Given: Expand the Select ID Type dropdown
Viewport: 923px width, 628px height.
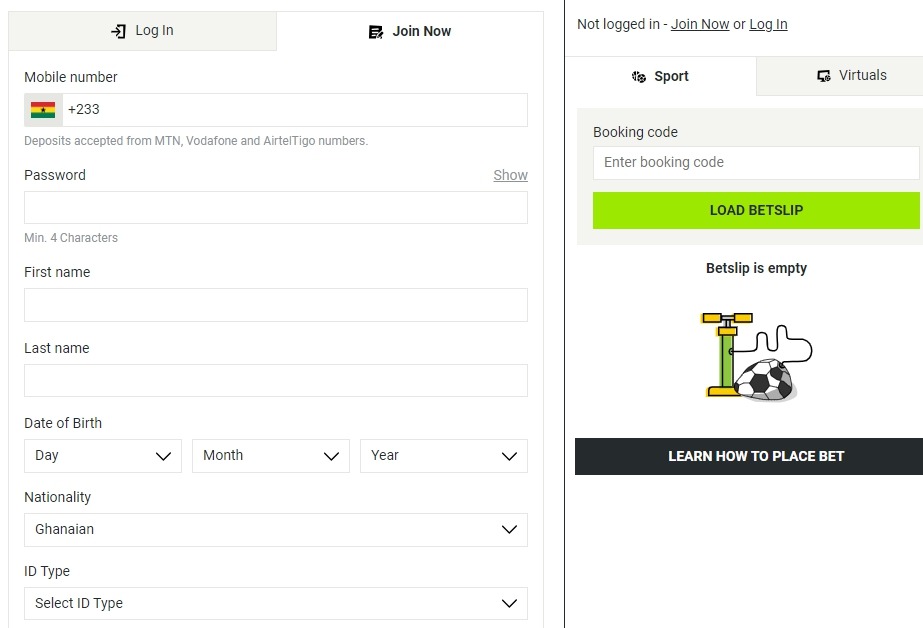Looking at the screenshot, I should (276, 604).
